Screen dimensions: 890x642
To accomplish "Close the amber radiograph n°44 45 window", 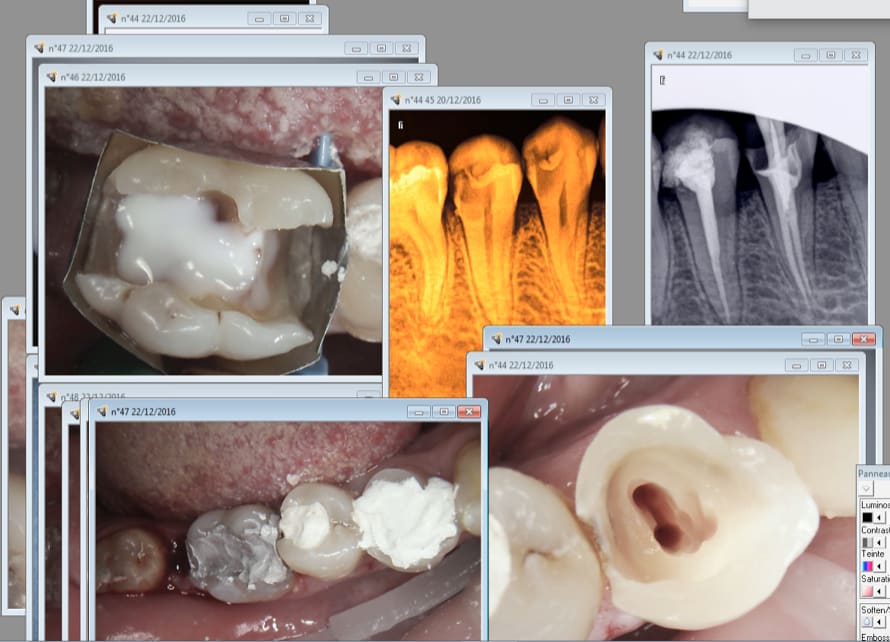I will click(x=593, y=100).
